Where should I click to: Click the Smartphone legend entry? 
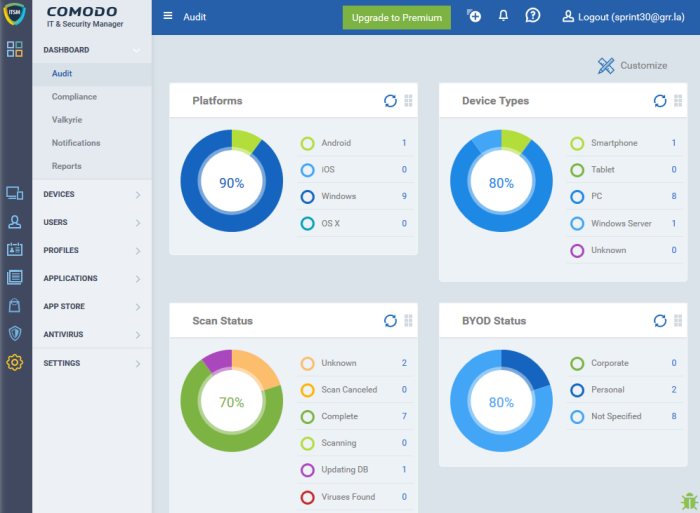[614, 143]
